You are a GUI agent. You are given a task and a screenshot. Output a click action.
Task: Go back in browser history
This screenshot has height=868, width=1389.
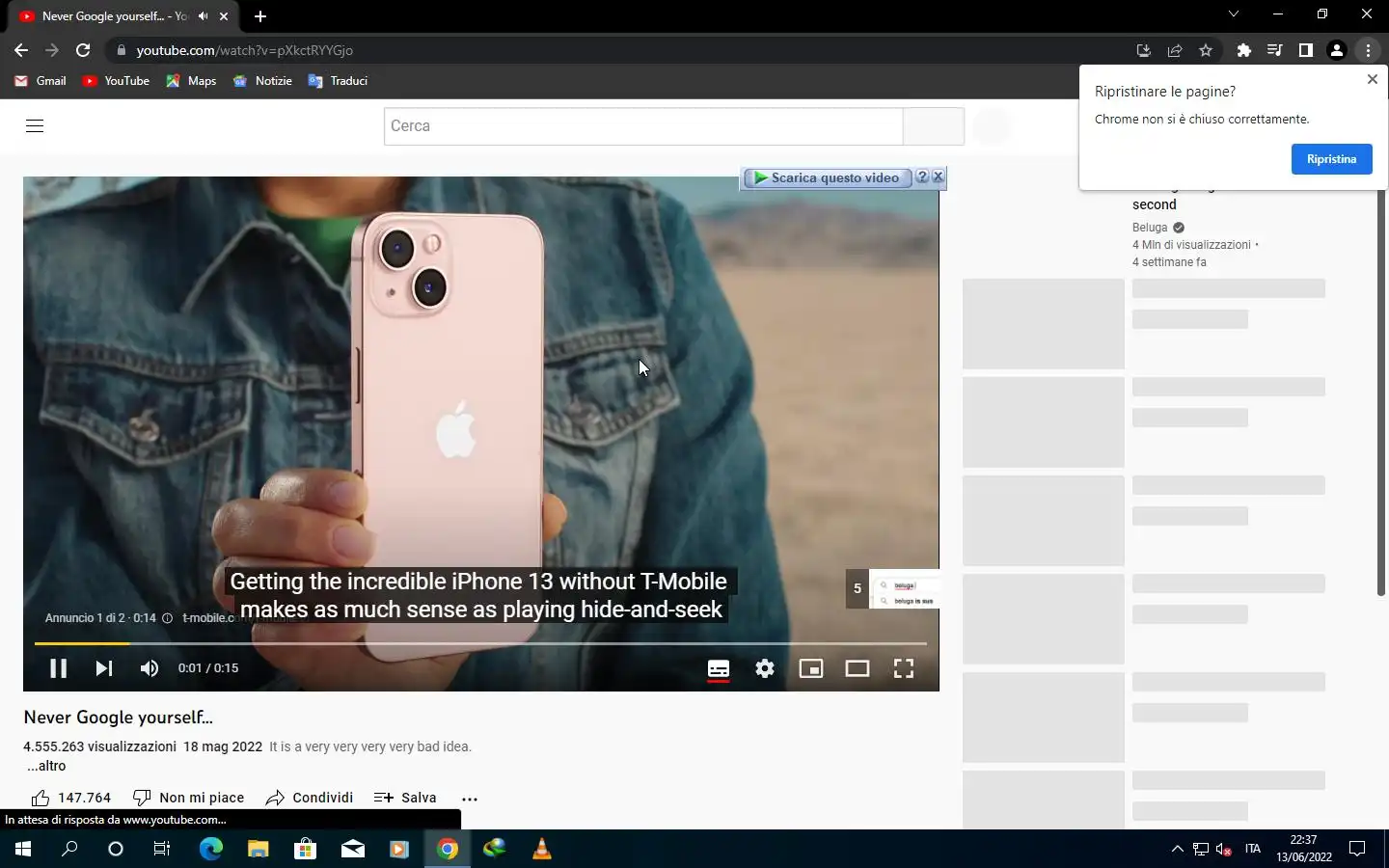point(21,50)
